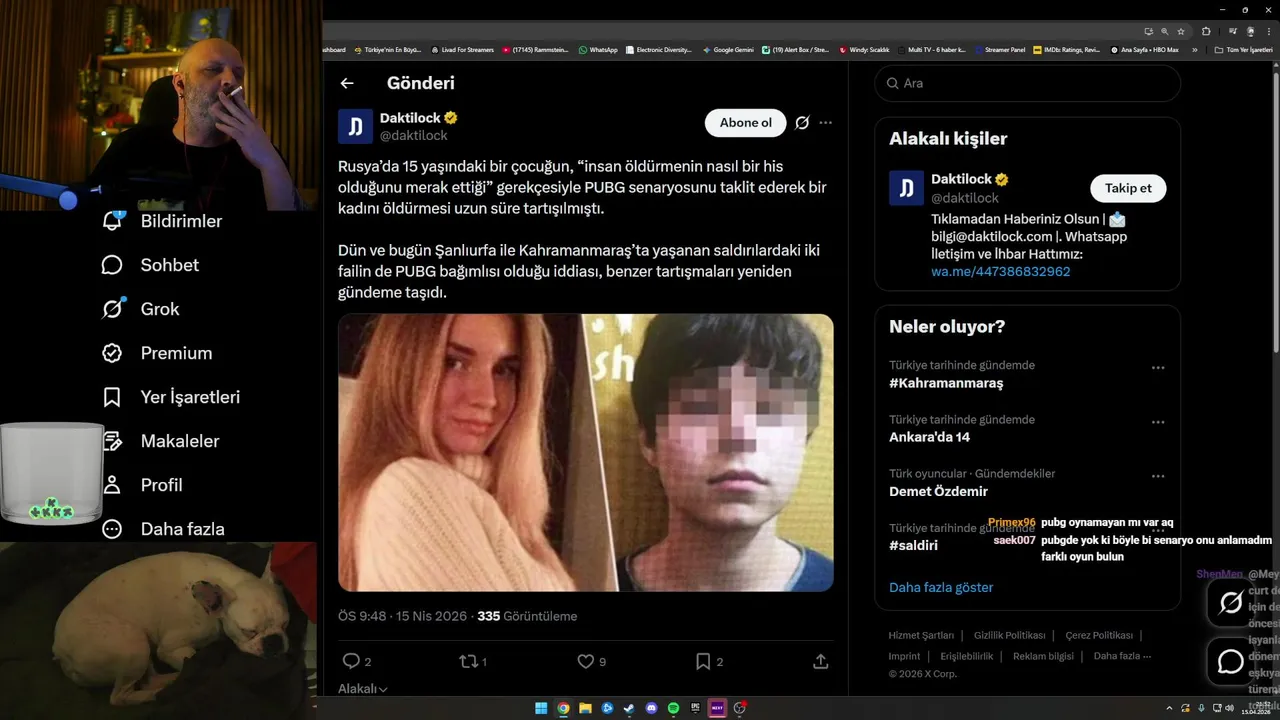Open Google Gemini bookmark
This screenshot has height=720, width=1280.
click(728, 50)
